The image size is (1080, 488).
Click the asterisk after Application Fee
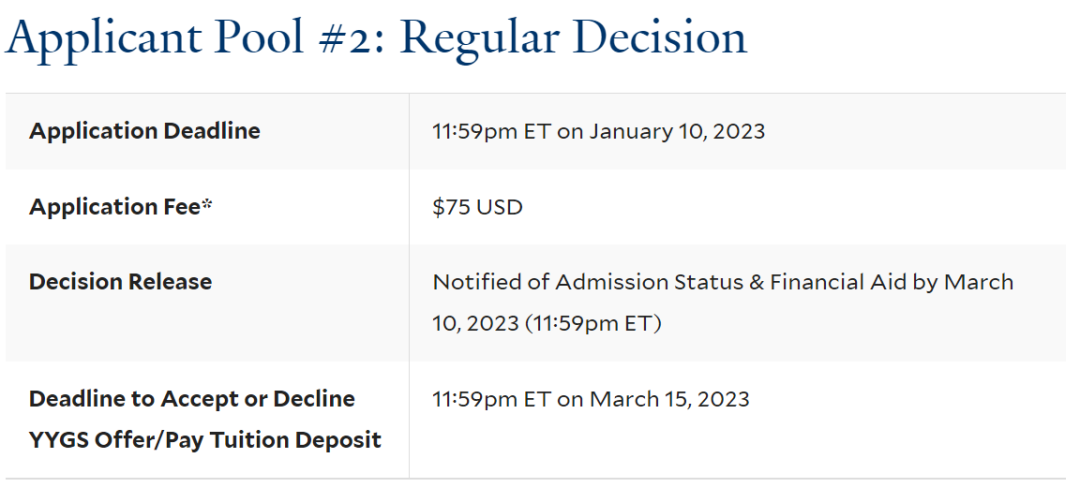tap(207, 204)
